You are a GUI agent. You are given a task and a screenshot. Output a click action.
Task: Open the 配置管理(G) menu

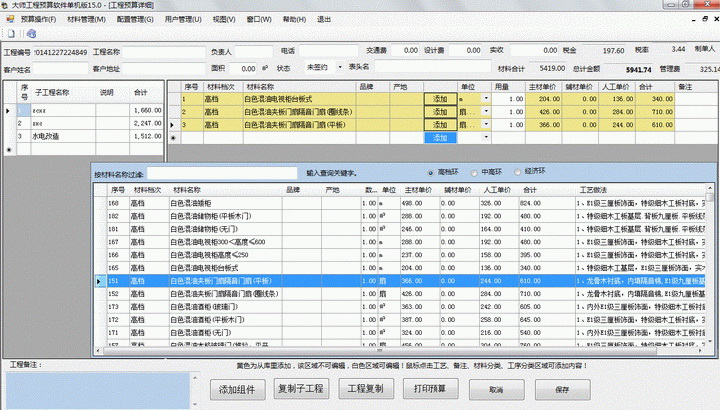coord(135,19)
